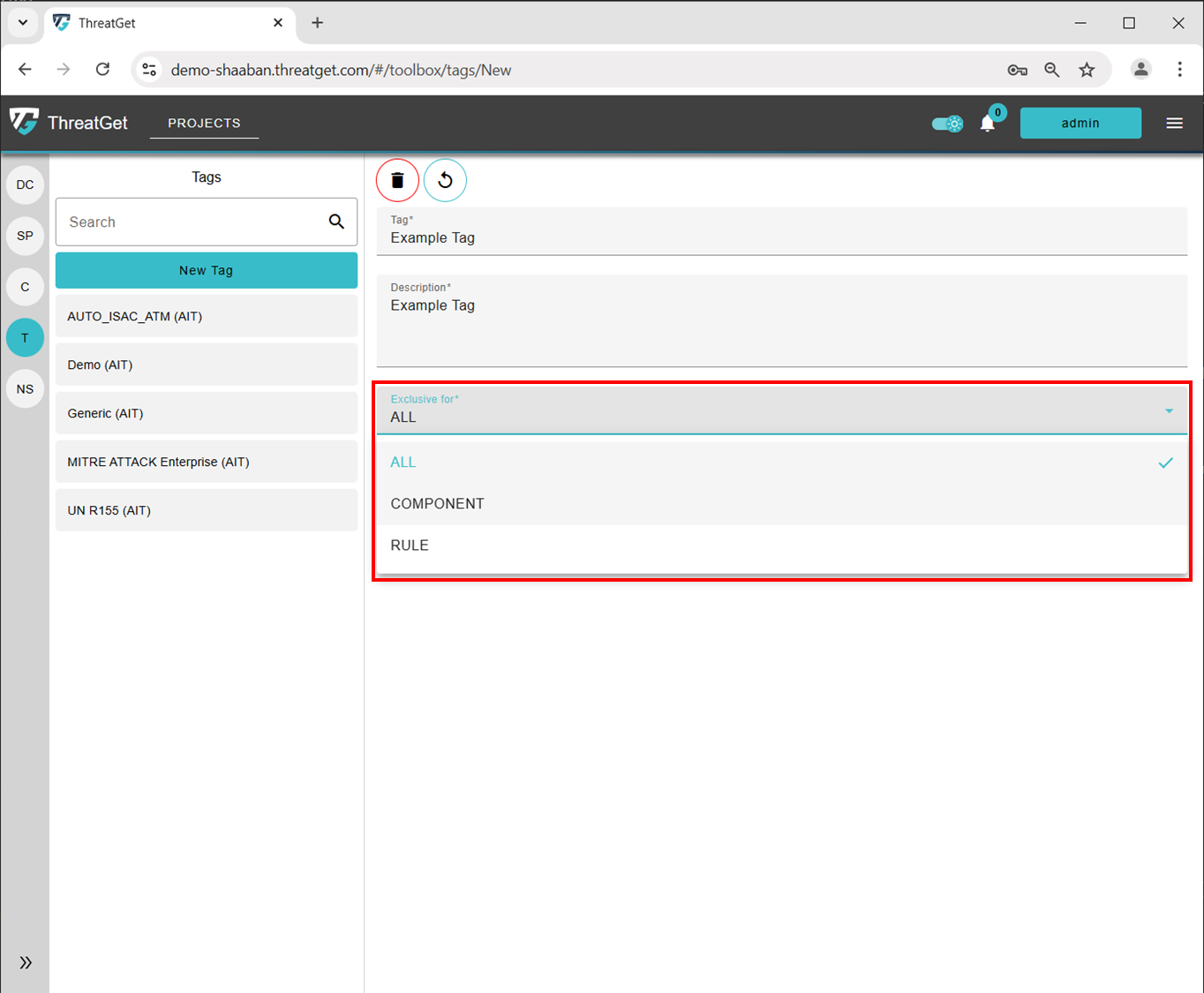Viewport: 1204px width, 993px height.
Task: Click the New Tag button
Action: click(206, 270)
